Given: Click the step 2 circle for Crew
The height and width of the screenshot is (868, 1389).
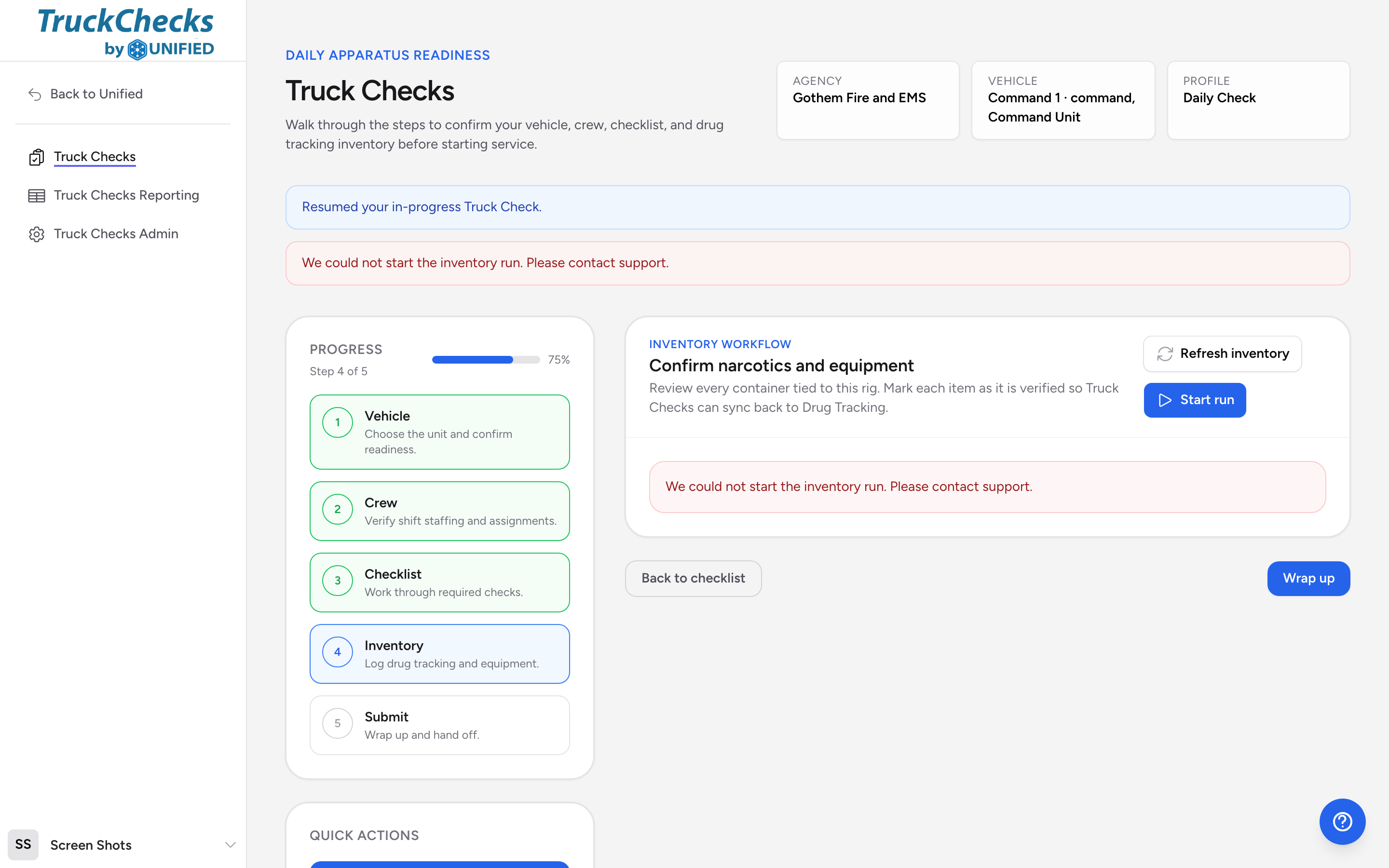Looking at the screenshot, I should pyautogui.click(x=338, y=509).
